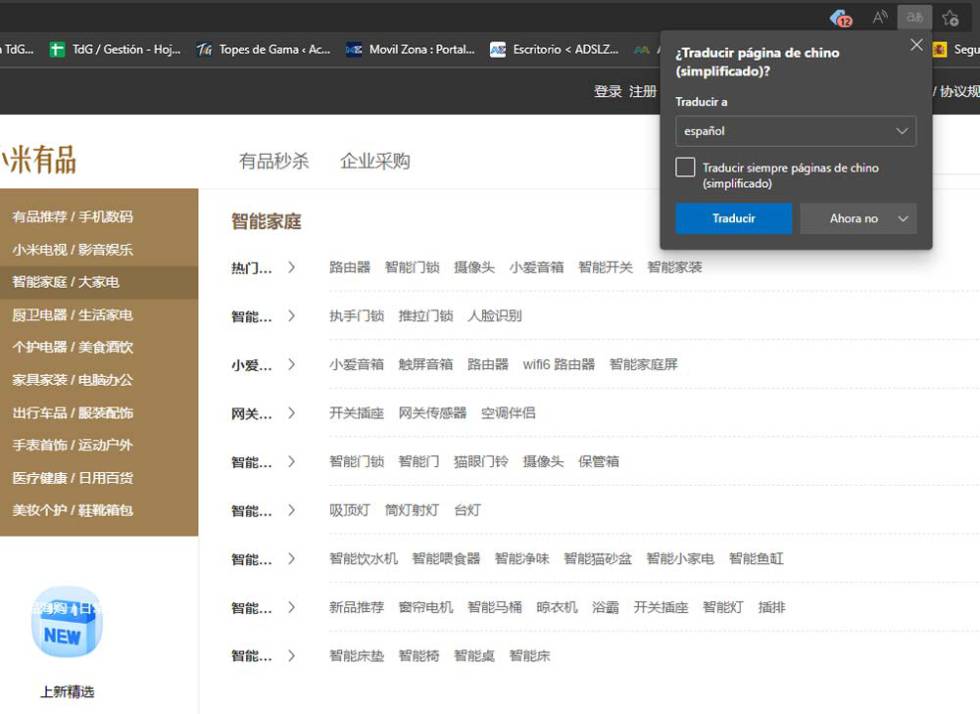The width and height of the screenshot is (980, 714).
Task: Click the NEW 上新精选 thumbnail icon
Action: 67,622
